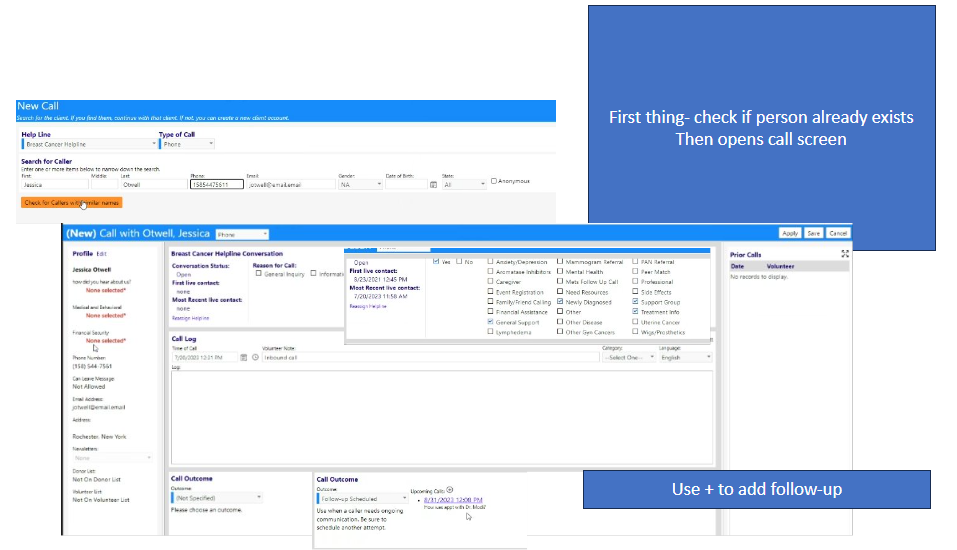Click the clock icon beside Time of Call
Screen dimensions: 957x550
point(255,358)
